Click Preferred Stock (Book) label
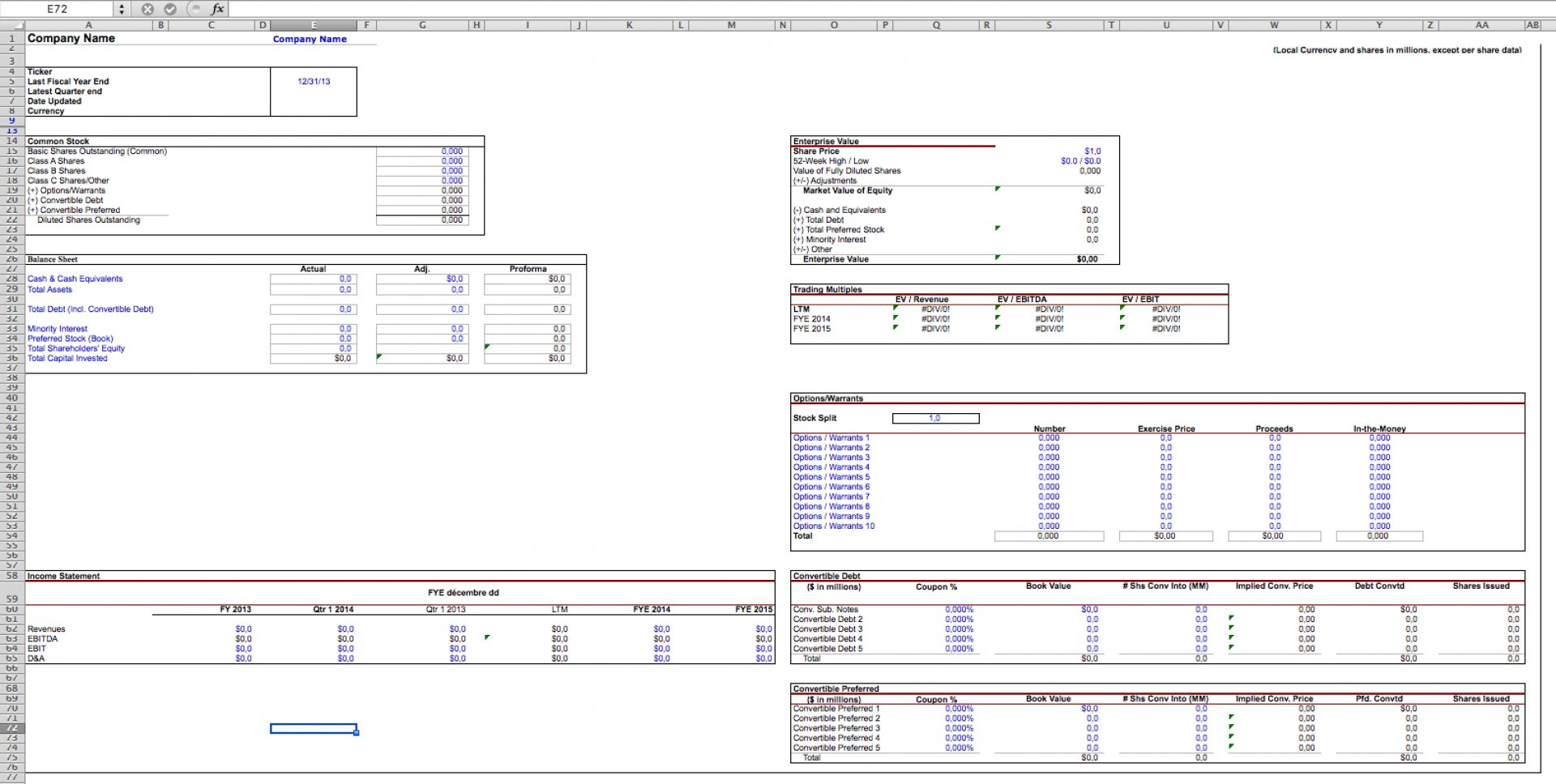Viewport: 1556px width, 784px height. pyautogui.click(x=71, y=339)
